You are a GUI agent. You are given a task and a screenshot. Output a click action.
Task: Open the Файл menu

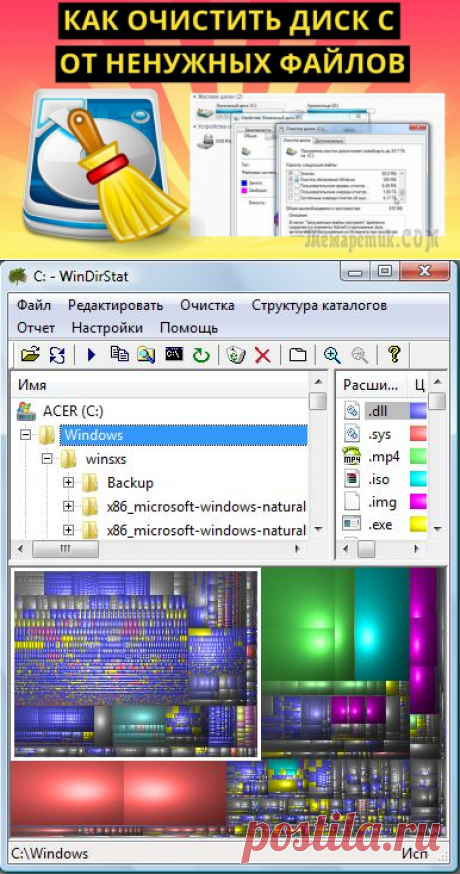33,305
